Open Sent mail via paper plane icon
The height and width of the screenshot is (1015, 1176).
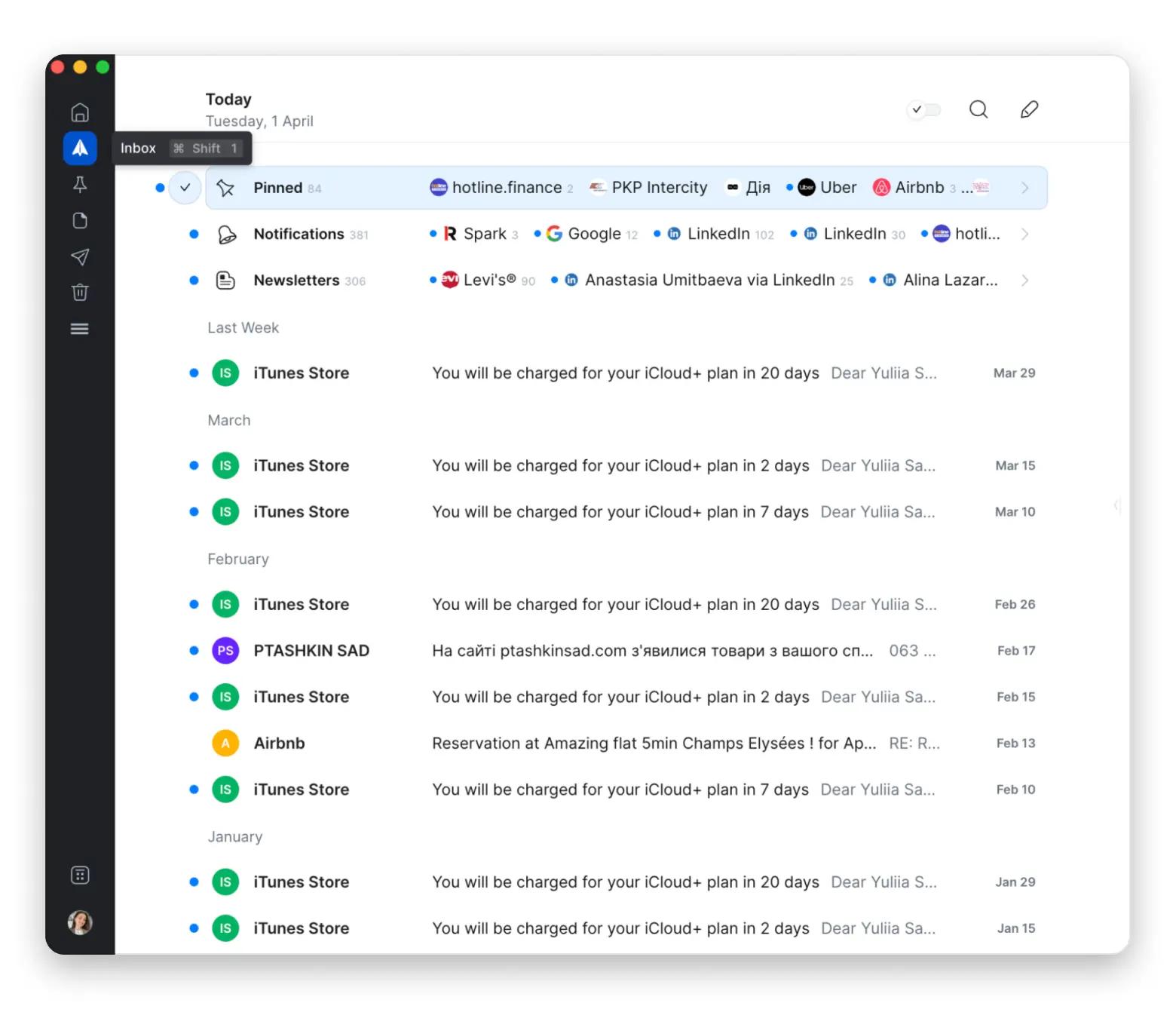click(80, 256)
